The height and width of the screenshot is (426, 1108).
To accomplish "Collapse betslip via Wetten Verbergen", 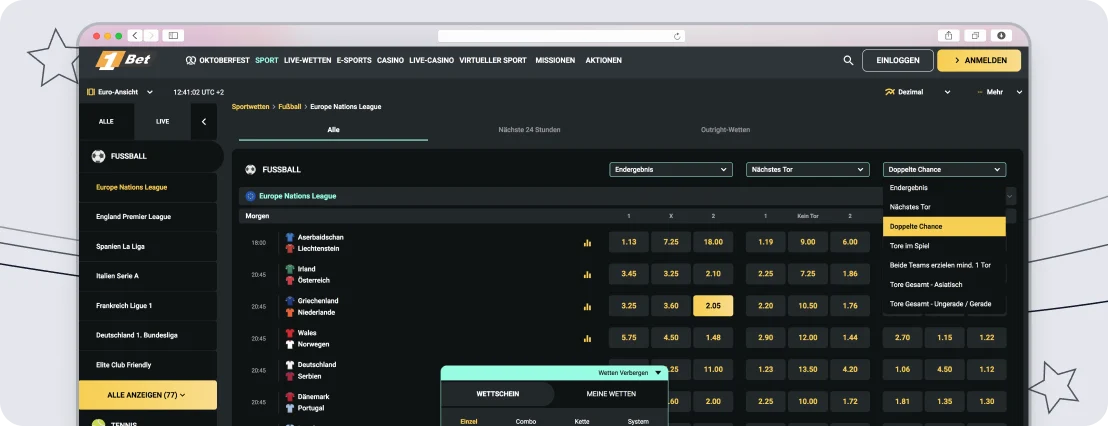I will tap(630, 372).
